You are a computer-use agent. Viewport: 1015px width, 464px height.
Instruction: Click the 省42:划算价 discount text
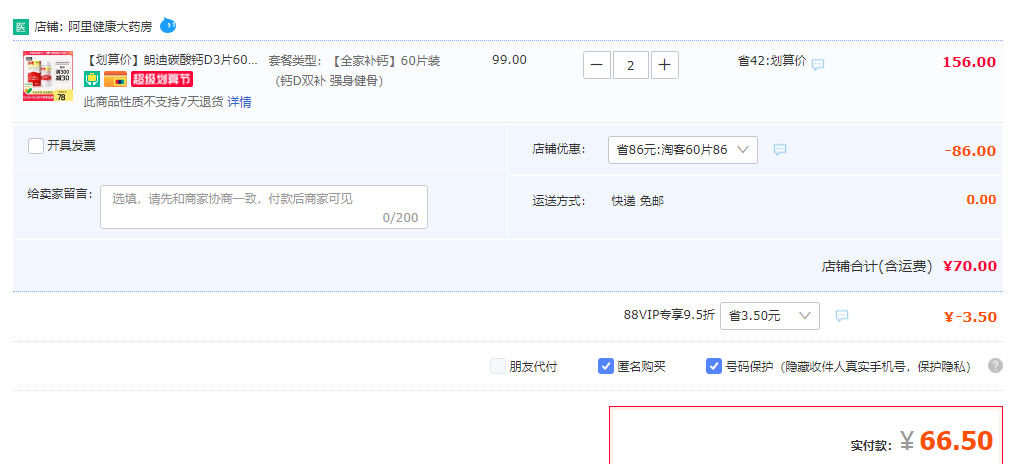(x=772, y=61)
